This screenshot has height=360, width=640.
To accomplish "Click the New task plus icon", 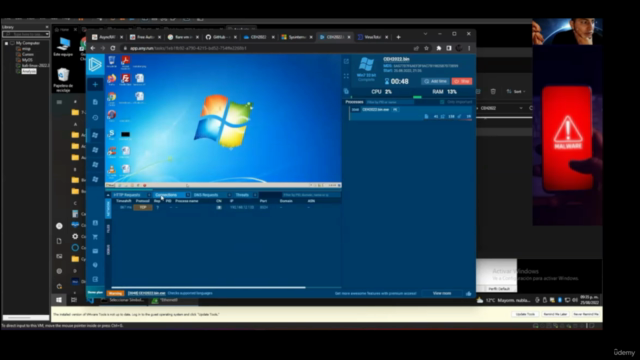I will (95, 84).
